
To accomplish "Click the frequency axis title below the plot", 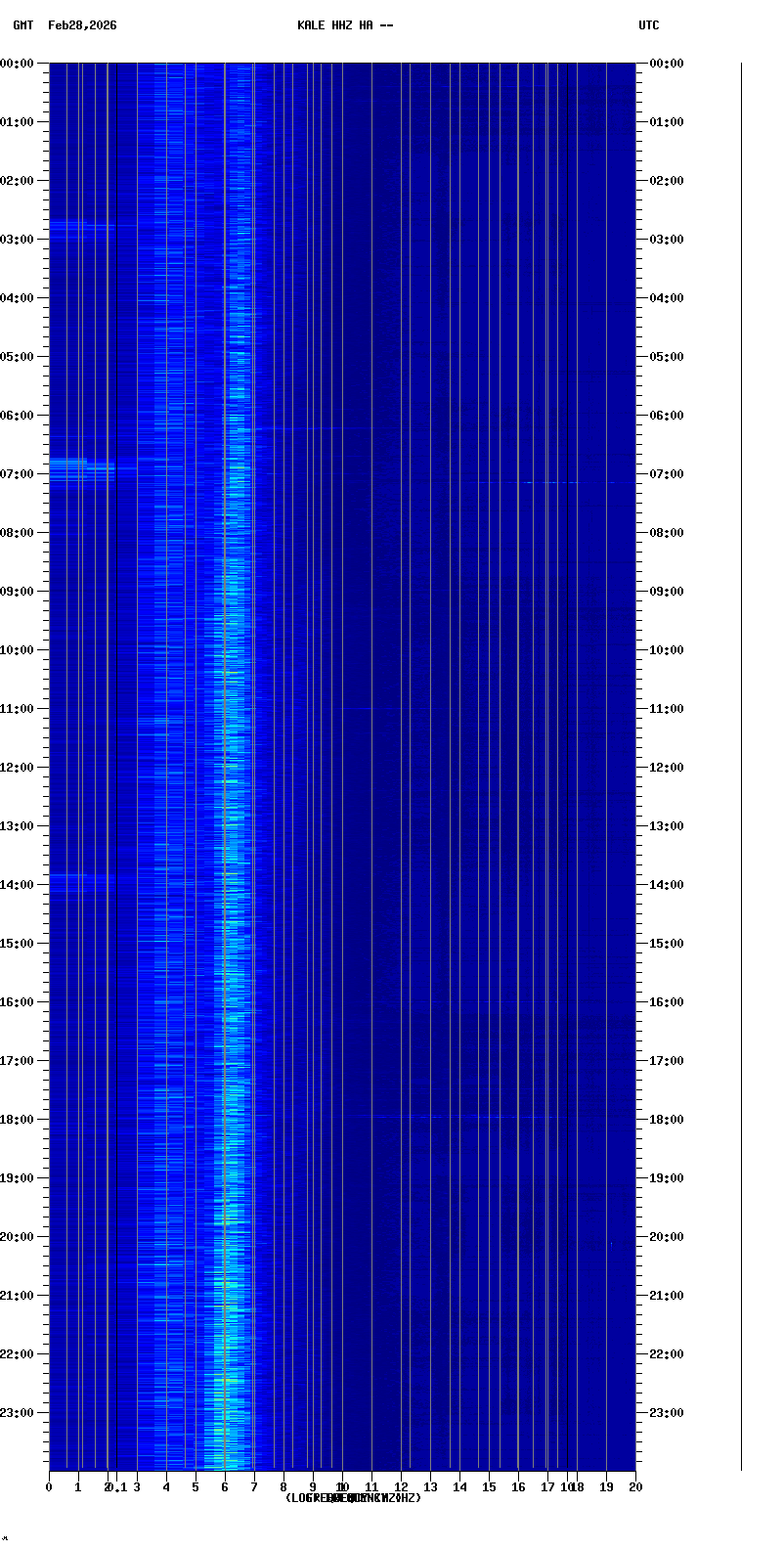I will point(353,1498).
